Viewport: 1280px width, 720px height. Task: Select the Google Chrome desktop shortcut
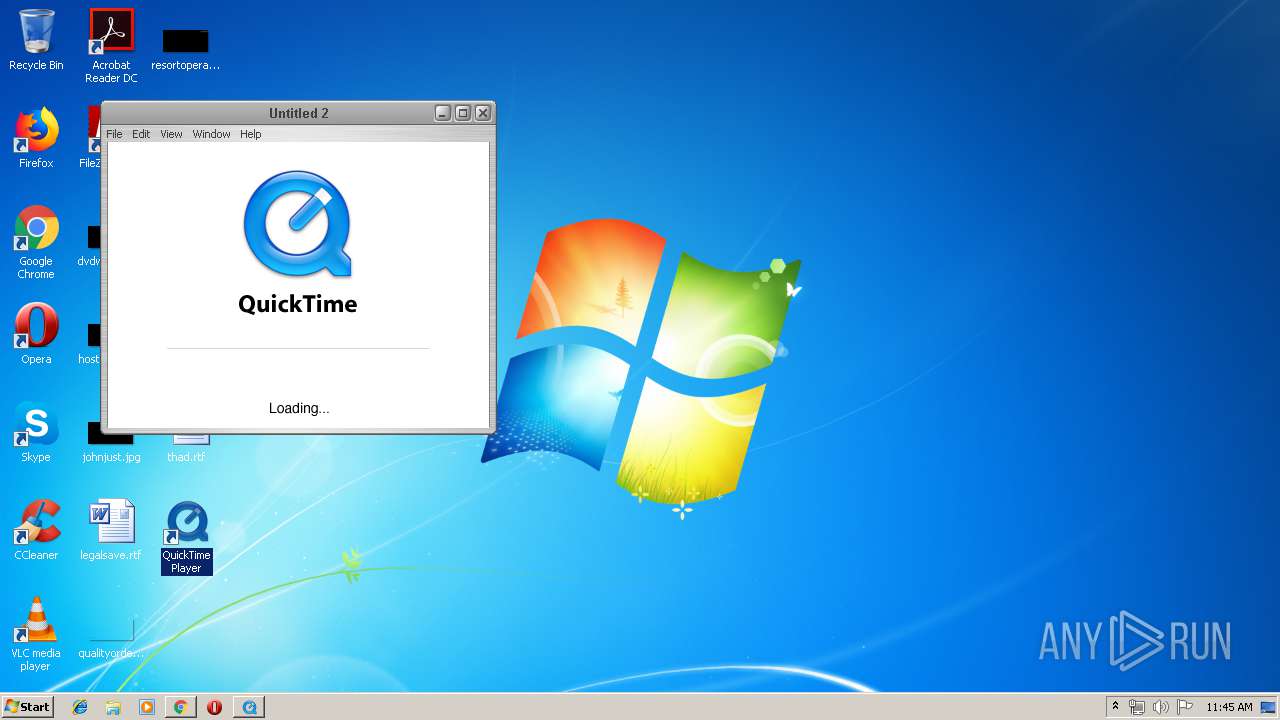[x=36, y=242]
